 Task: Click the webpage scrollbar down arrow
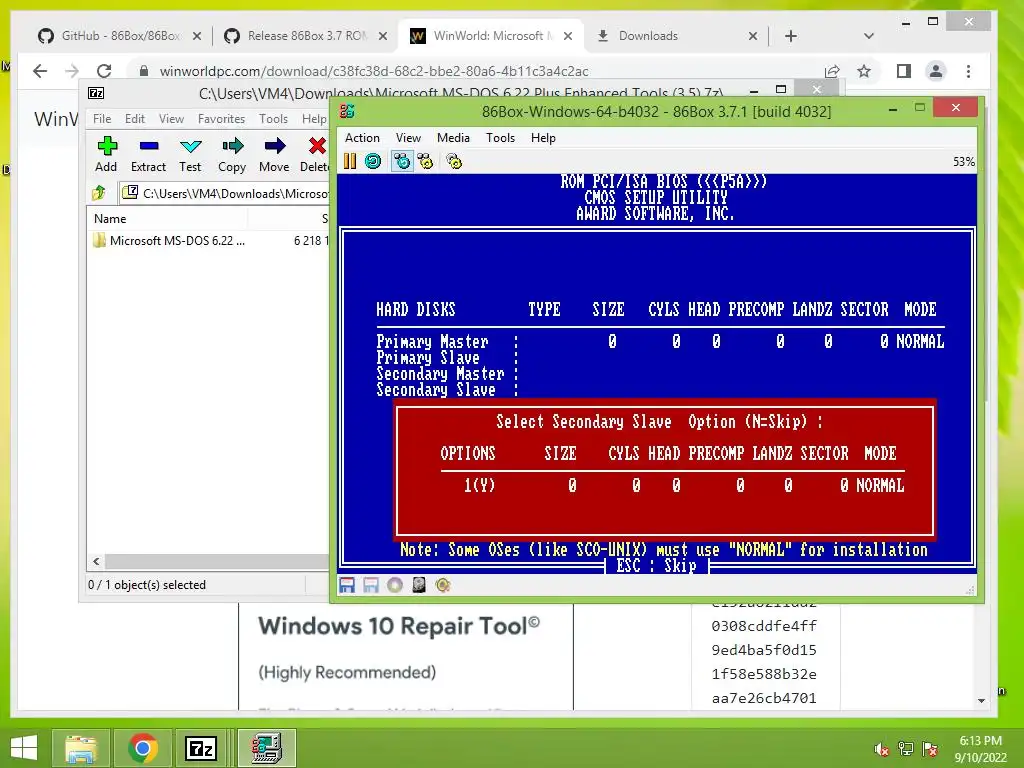coord(982,701)
